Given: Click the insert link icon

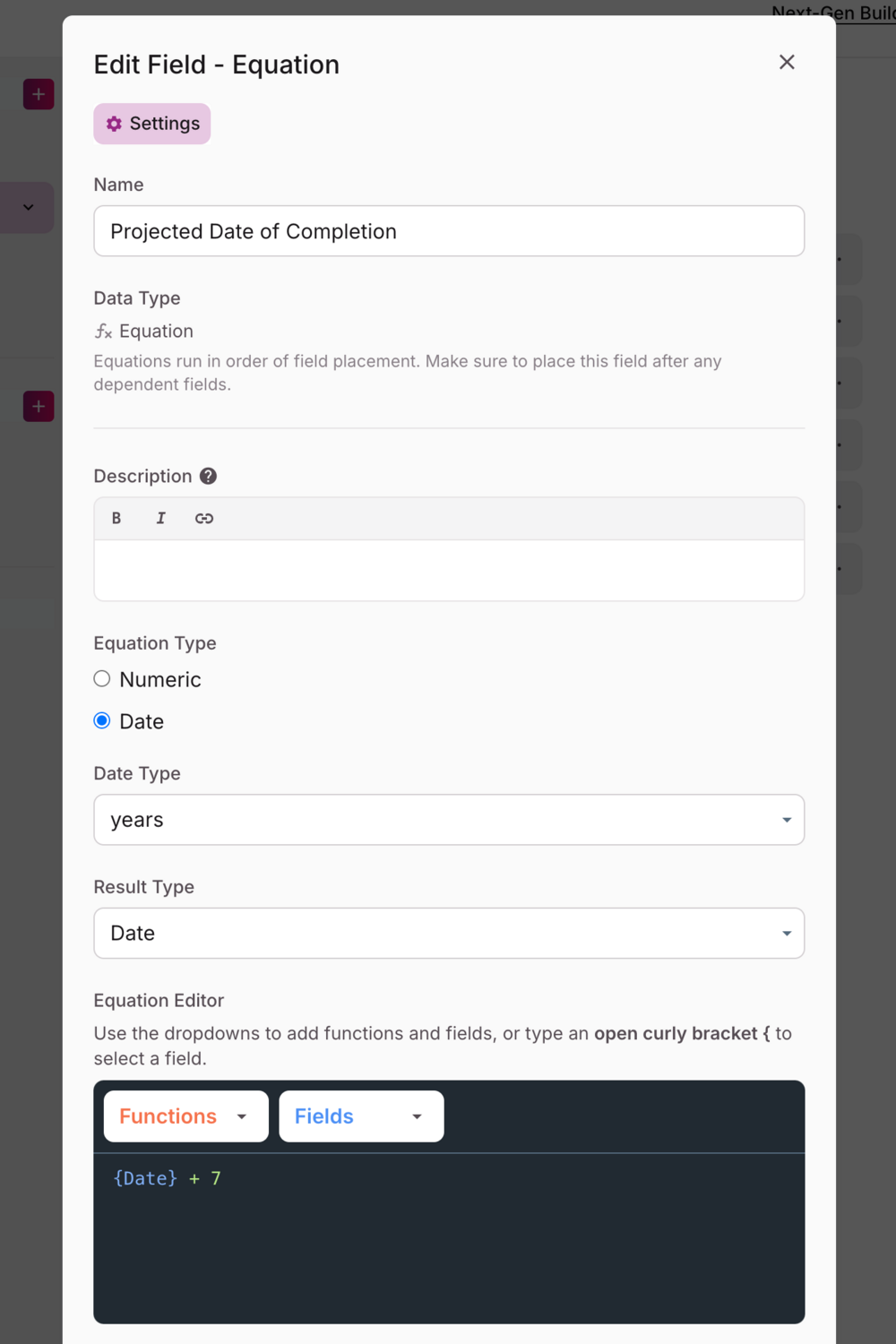Looking at the screenshot, I should pos(204,518).
